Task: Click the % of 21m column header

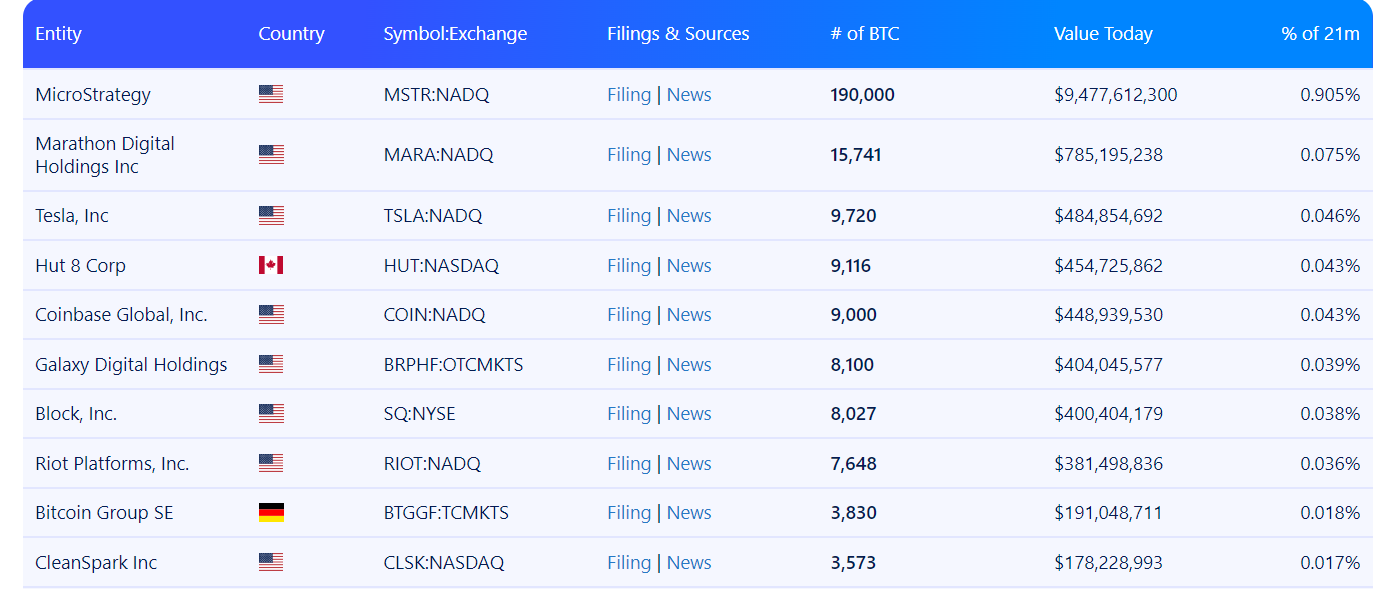Action: click(x=1319, y=34)
